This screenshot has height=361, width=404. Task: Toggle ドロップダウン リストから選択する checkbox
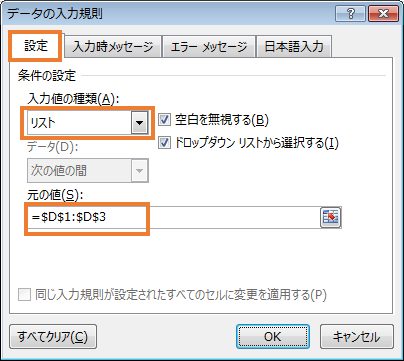(x=164, y=143)
